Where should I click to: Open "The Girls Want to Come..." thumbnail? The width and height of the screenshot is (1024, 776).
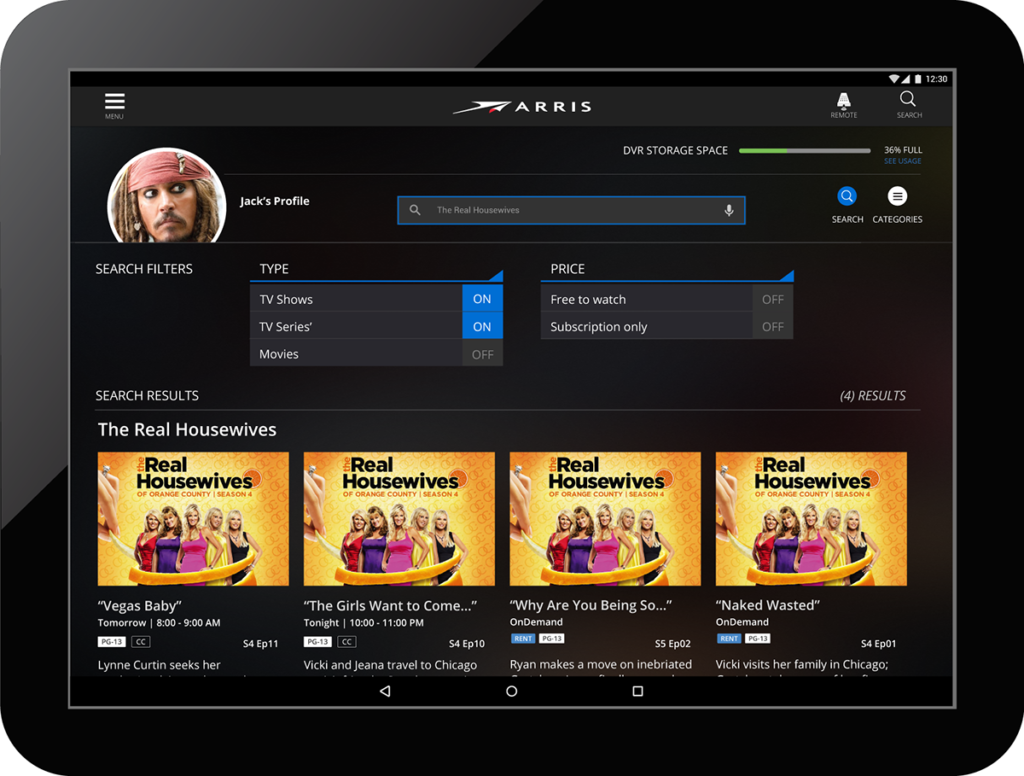pyautogui.click(x=399, y=519)
